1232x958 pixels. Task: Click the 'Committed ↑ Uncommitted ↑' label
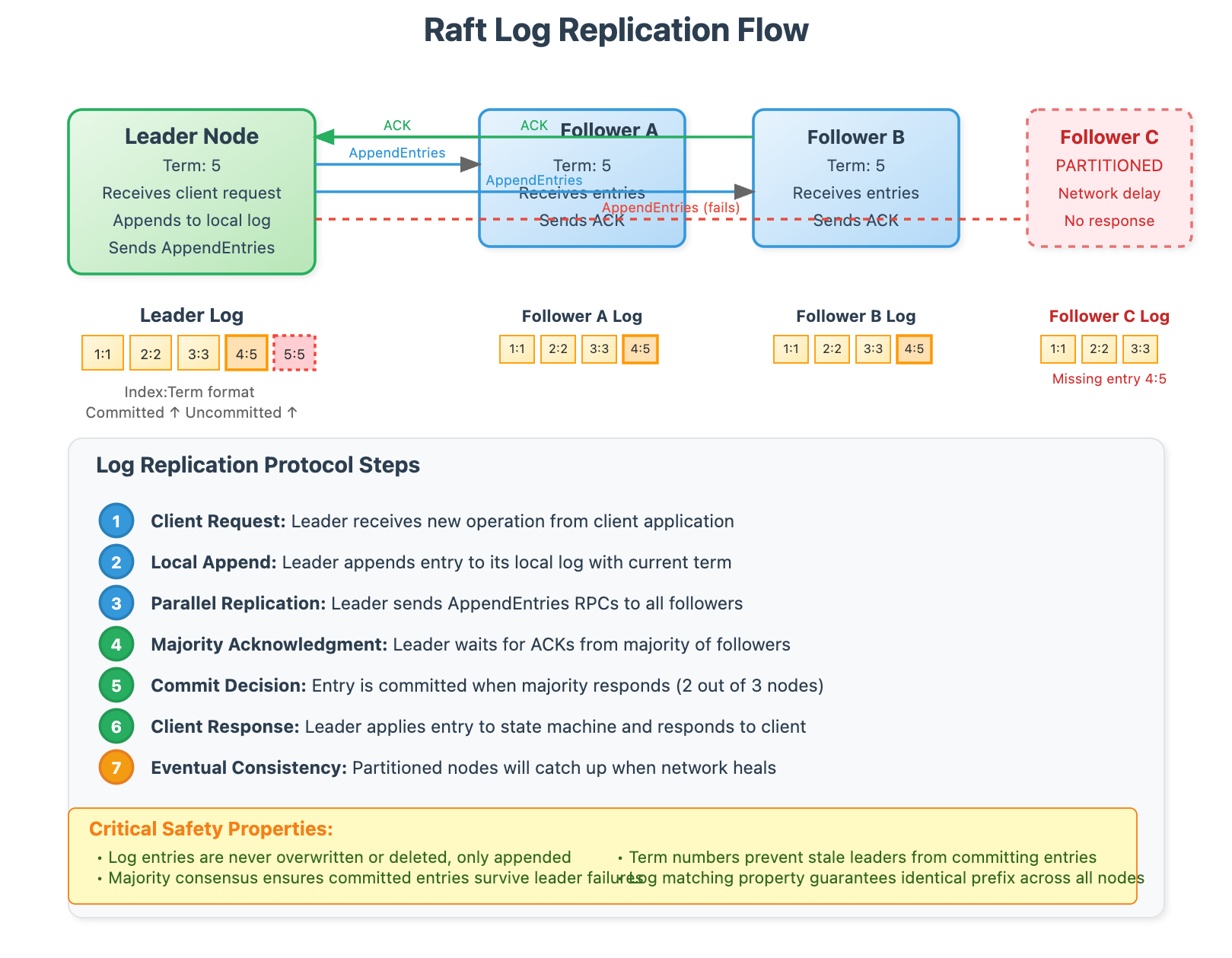pos(190,412)
